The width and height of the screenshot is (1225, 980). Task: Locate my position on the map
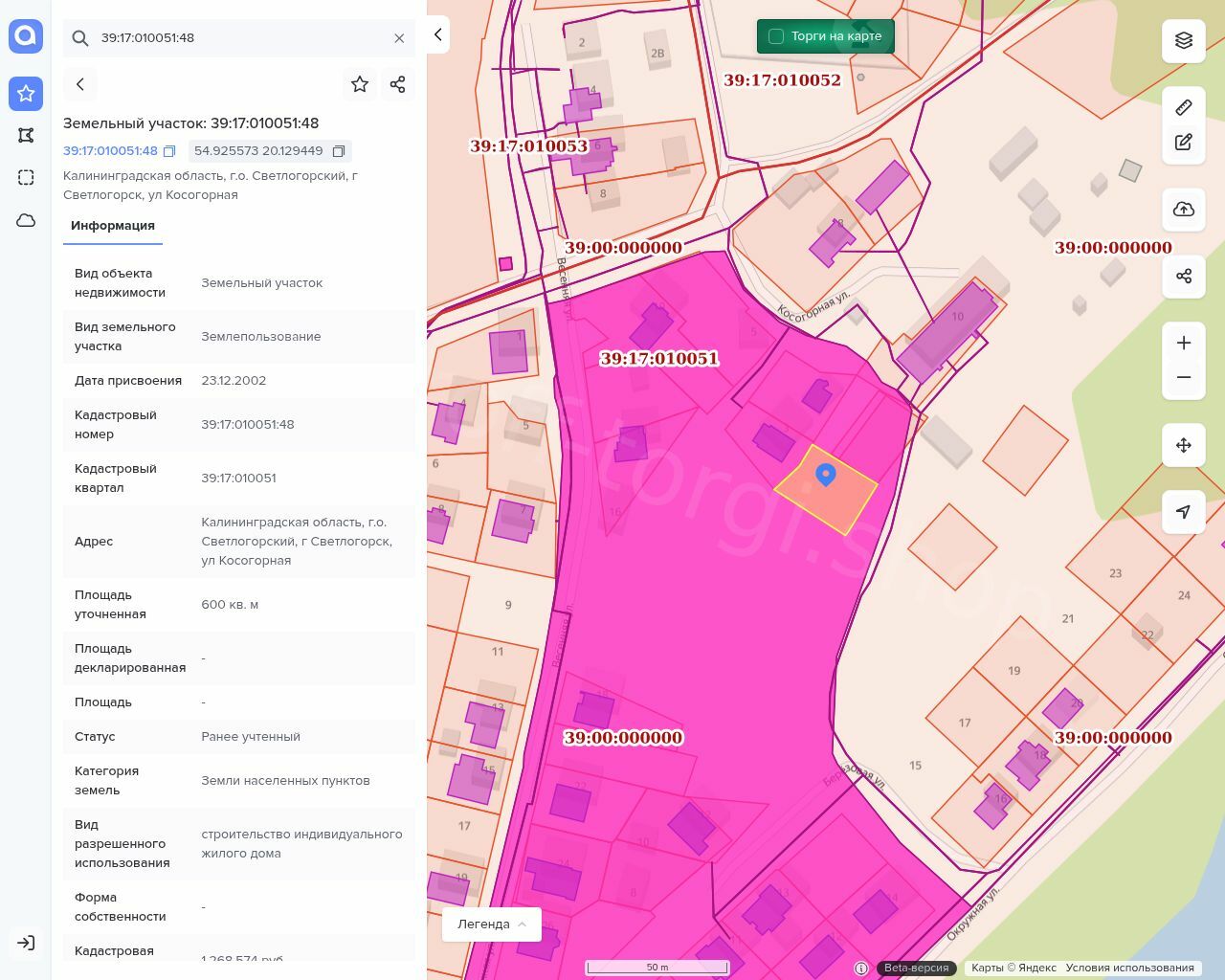click(x=1184, y=512)
